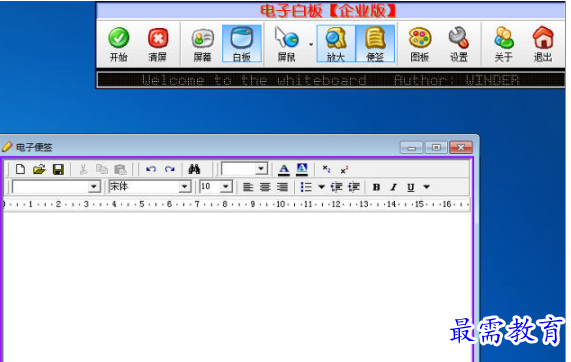
Task: Click the Copy icon
Action: point(102,169)
